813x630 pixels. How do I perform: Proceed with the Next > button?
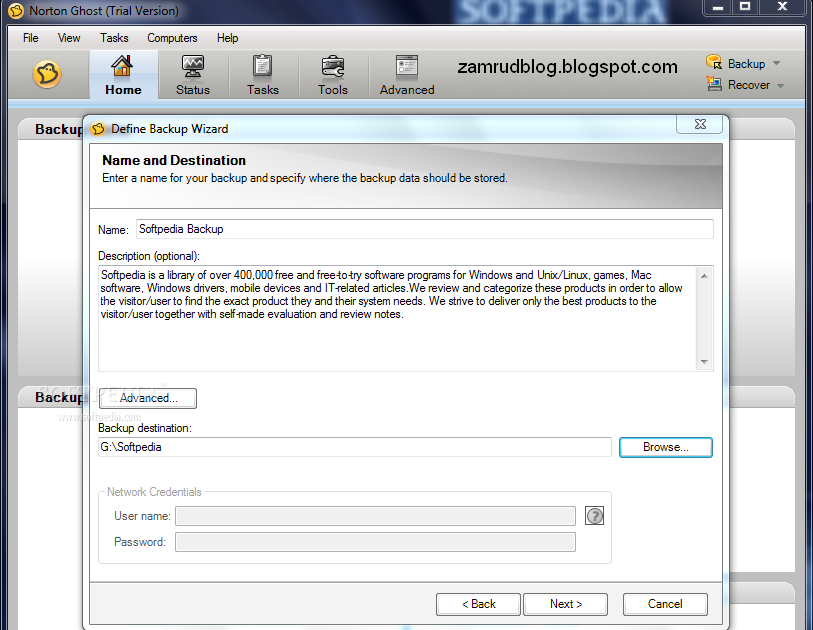[x=565, y=604]
